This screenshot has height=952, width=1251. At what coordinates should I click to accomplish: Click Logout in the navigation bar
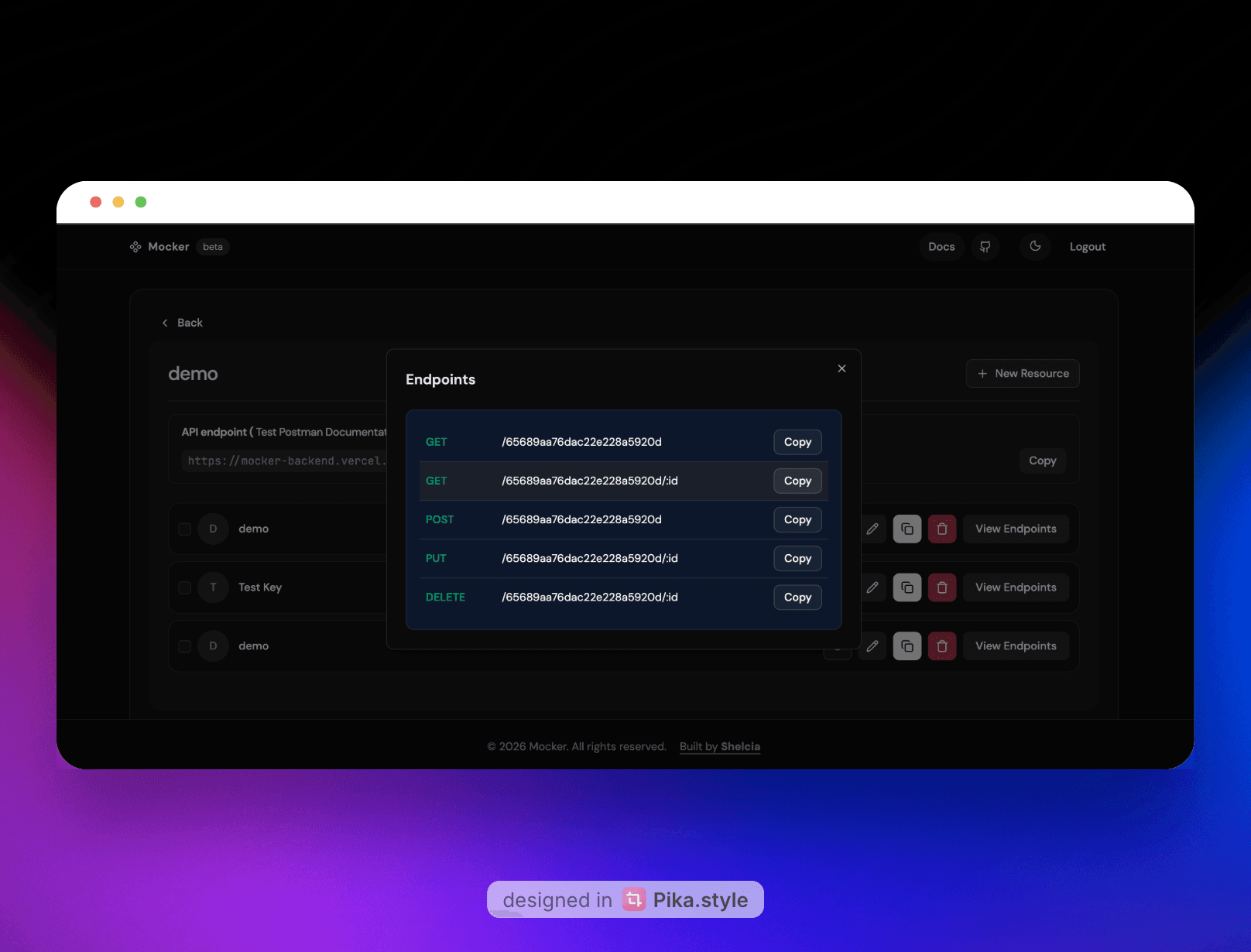point(1087,246)
